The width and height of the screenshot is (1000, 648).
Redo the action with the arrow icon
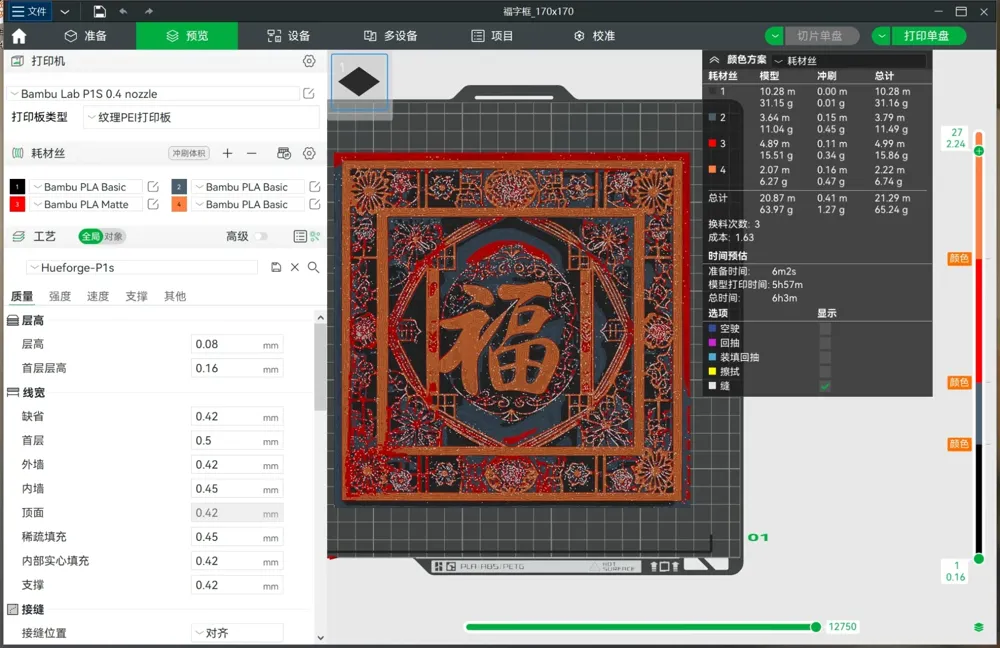click(149, 11)
